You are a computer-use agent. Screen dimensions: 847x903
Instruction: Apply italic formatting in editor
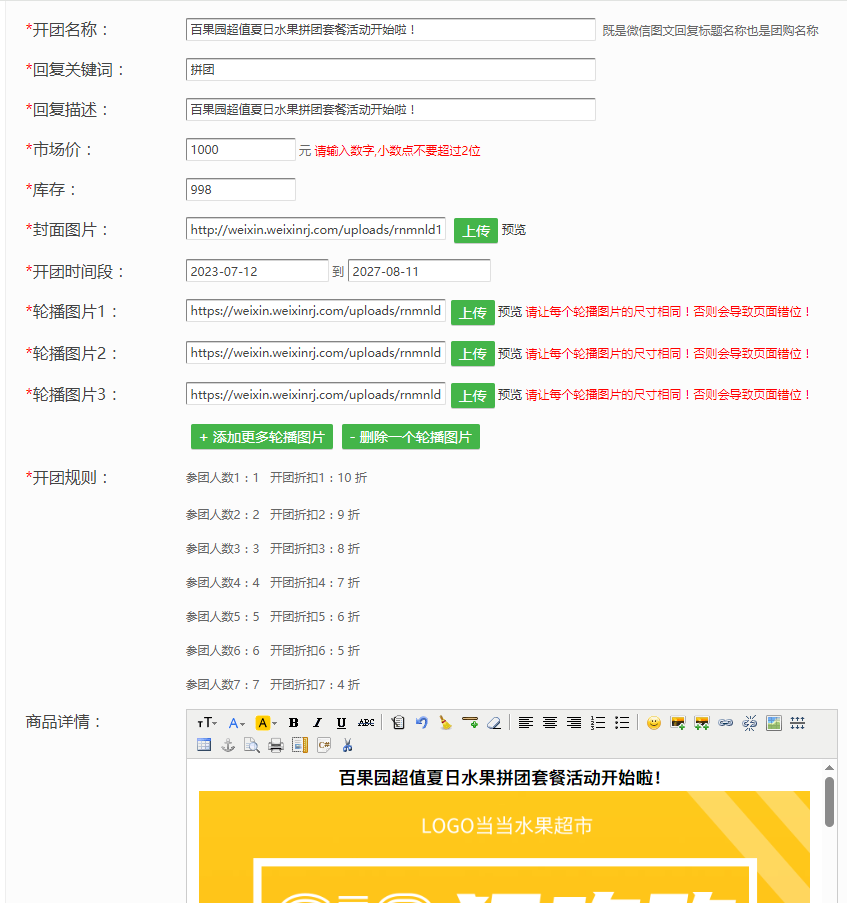pos(317,723)
